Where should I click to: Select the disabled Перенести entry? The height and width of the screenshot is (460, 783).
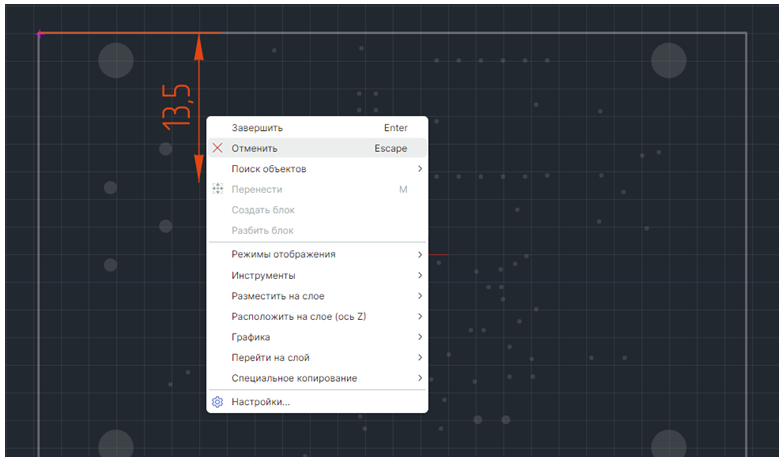[317, 189]
